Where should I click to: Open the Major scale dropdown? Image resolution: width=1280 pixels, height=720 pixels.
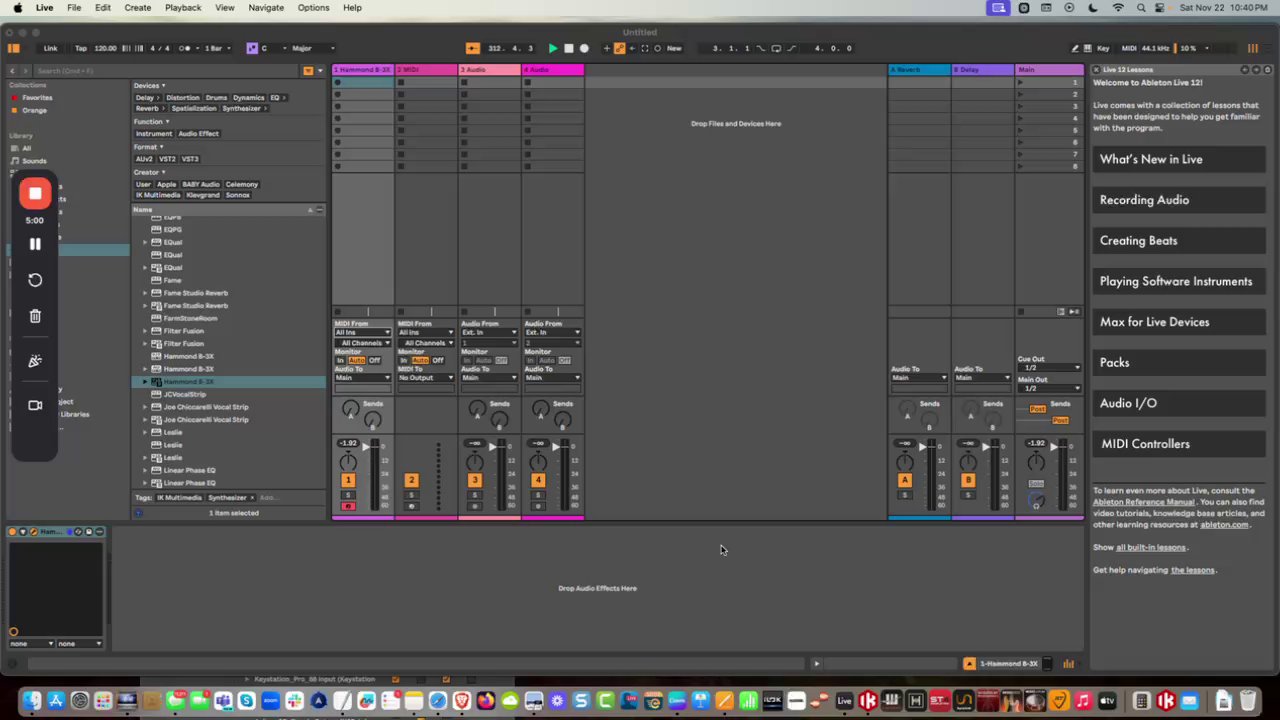(313, 48)
